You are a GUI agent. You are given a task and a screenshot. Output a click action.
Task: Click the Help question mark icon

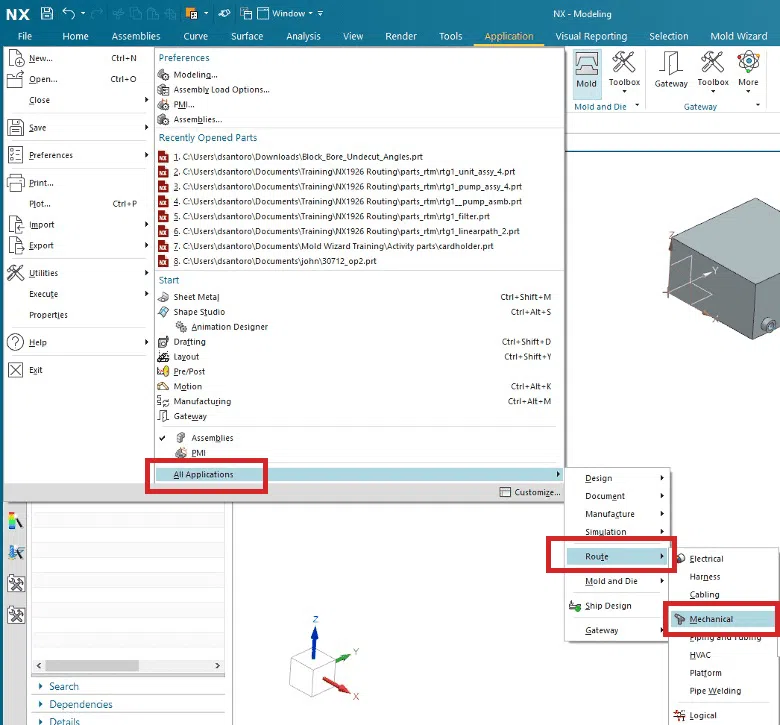pos(15,342)
